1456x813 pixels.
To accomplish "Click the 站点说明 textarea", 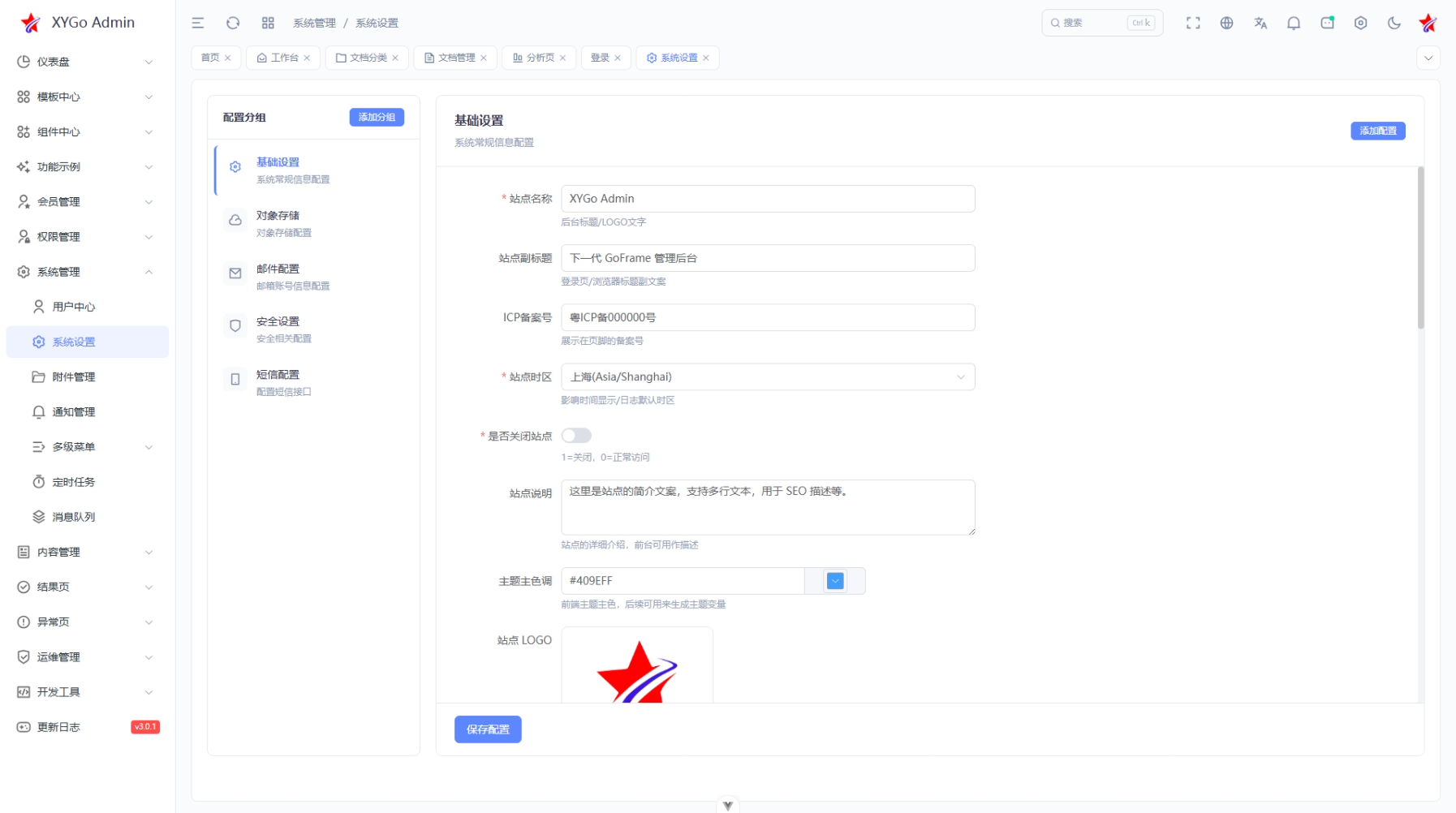I will 768,507.
